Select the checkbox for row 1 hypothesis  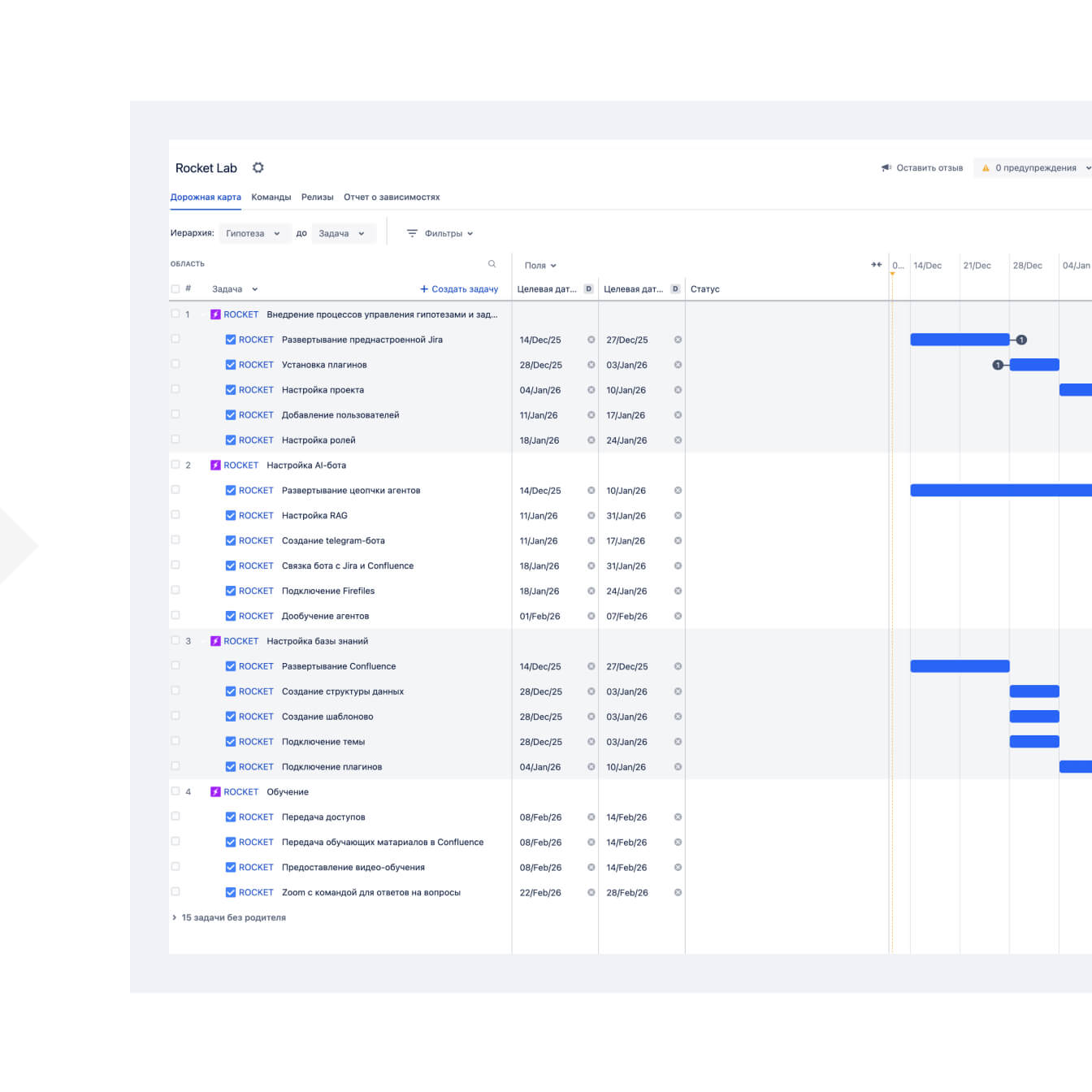pos(175,314)
